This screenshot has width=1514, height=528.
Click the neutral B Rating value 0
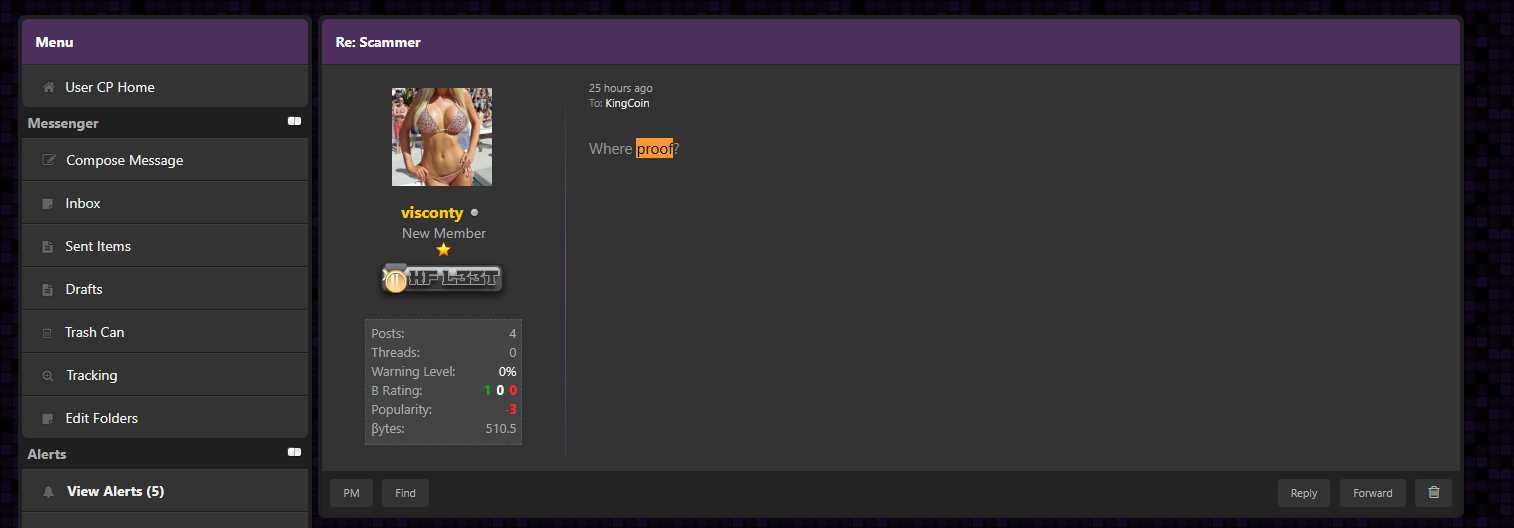point(500,391)
